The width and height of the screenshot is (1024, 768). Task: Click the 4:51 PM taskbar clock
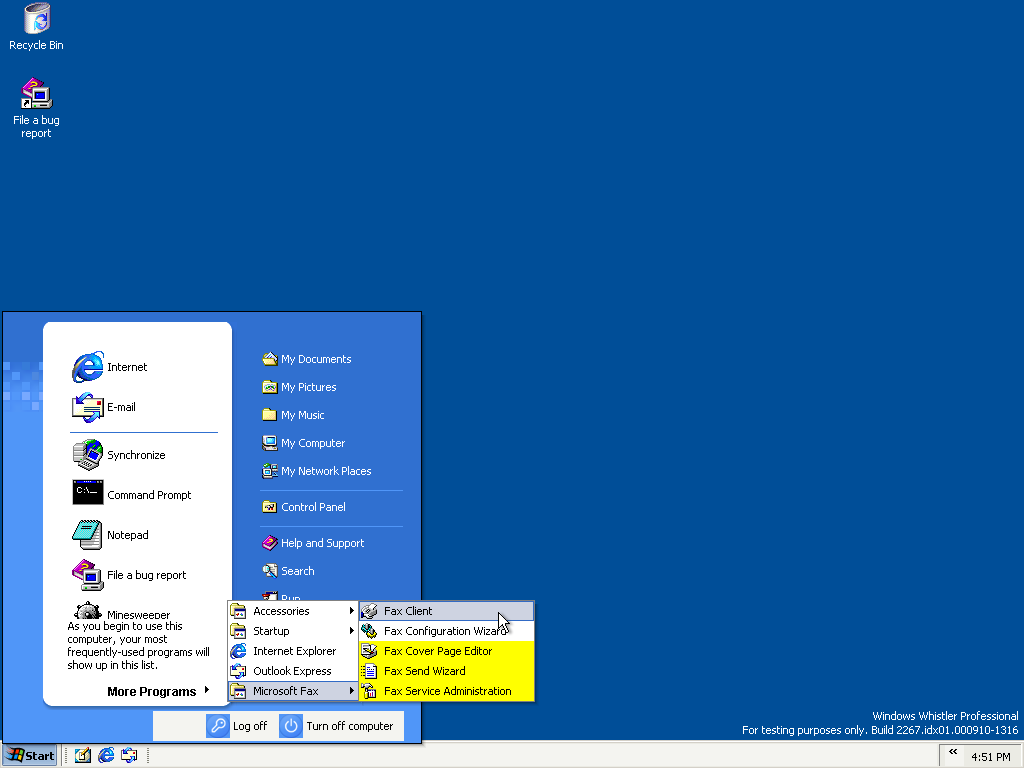coord(991,757)
